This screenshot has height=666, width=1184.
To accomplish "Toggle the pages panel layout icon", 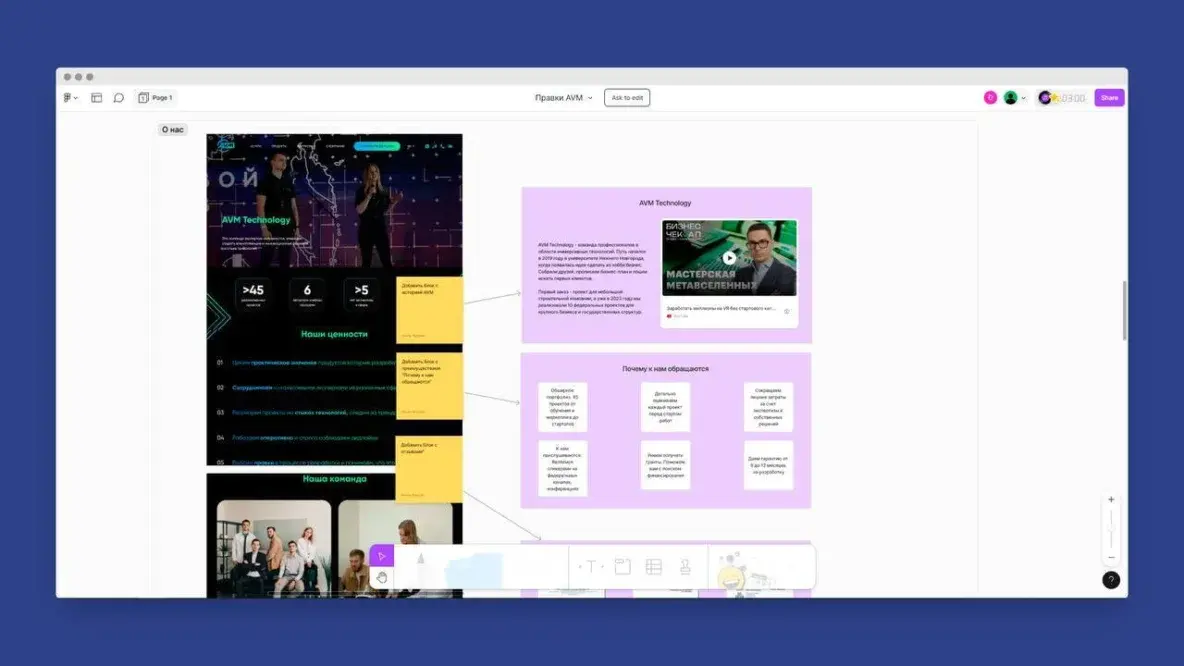I will click(97, 98).
